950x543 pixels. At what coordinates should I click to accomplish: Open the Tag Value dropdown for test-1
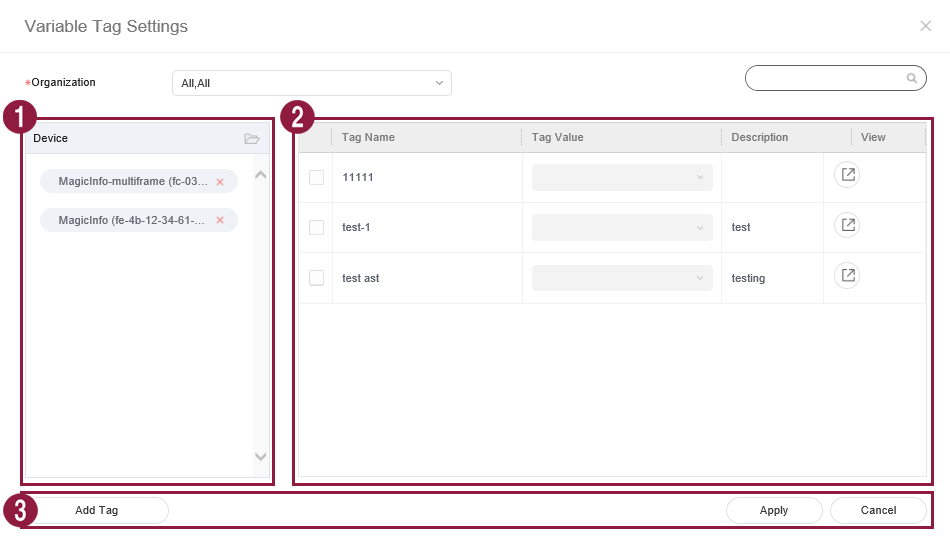click(x=622, y=227)
